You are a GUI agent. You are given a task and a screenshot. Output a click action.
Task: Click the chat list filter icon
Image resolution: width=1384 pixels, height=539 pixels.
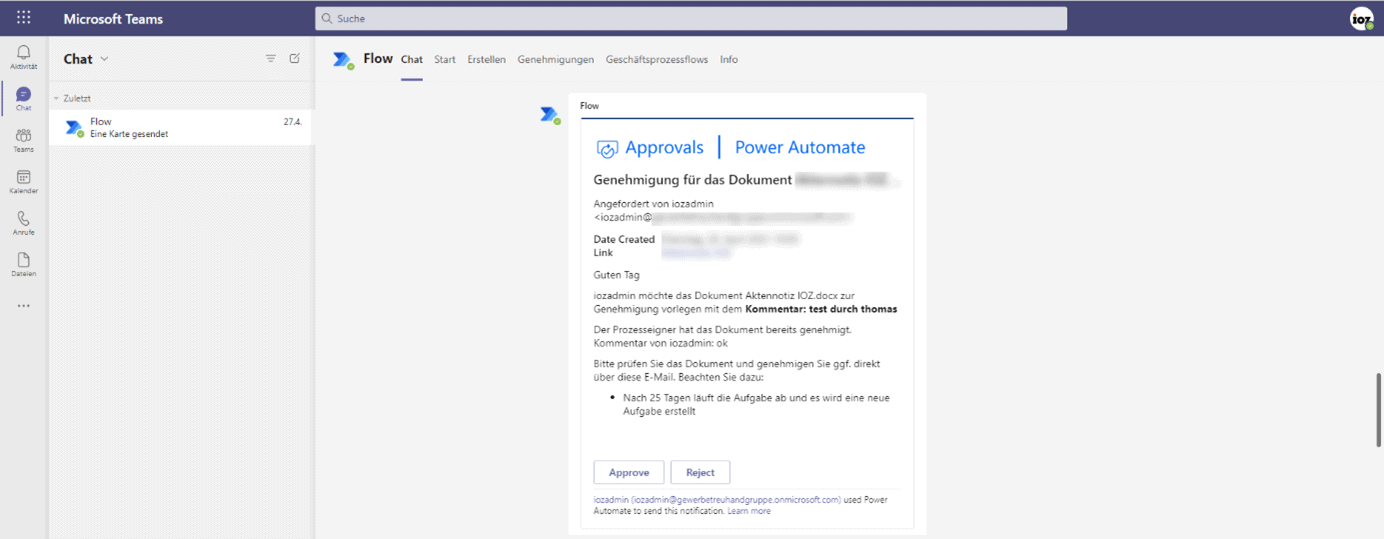click(x=271, y=59)
